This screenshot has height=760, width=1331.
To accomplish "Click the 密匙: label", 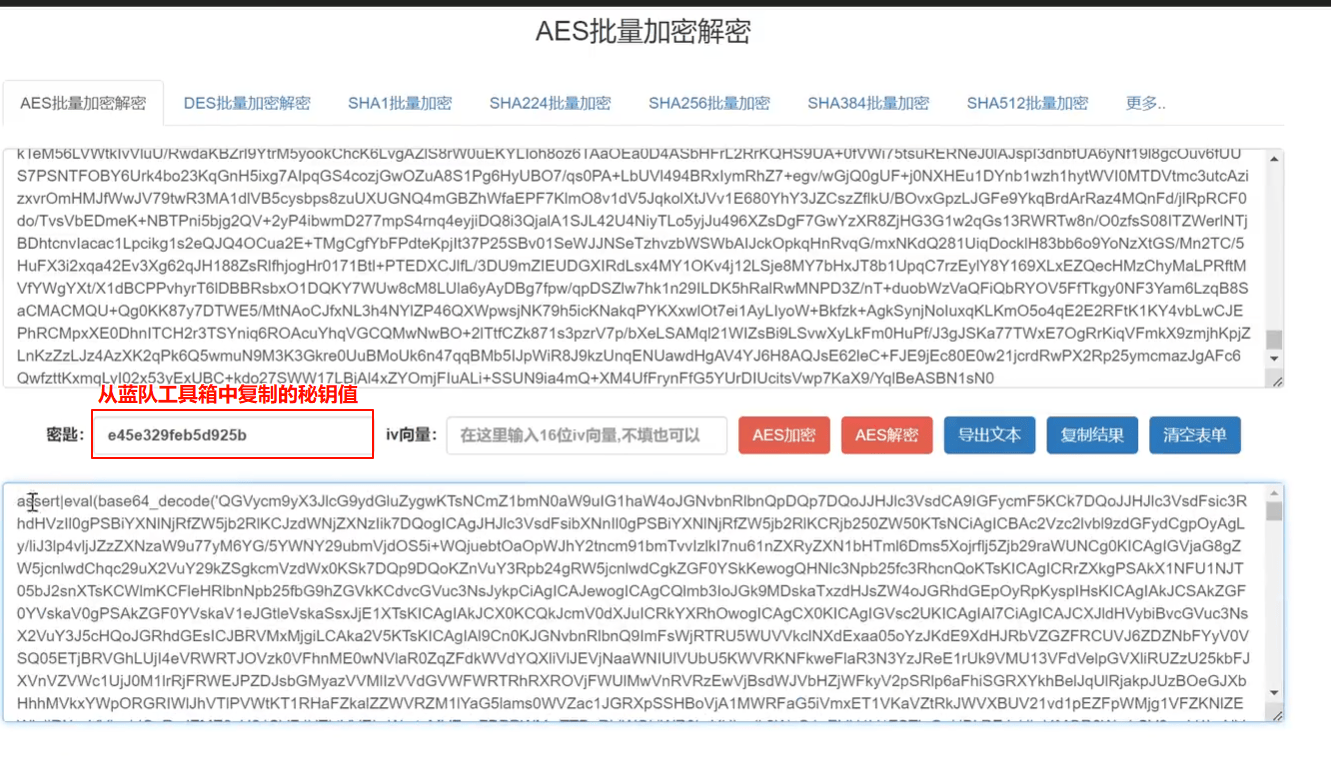I will tap(63, 435).
